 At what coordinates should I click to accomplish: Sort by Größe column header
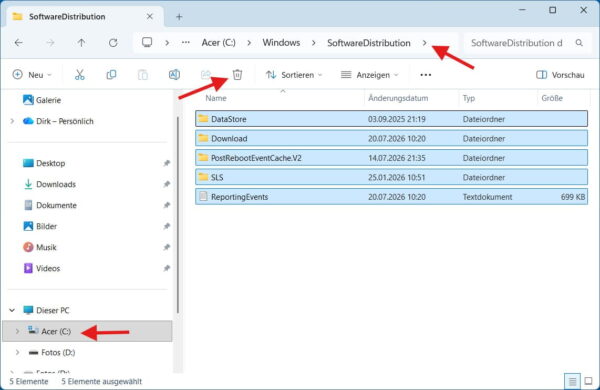(x=552, y=98)
